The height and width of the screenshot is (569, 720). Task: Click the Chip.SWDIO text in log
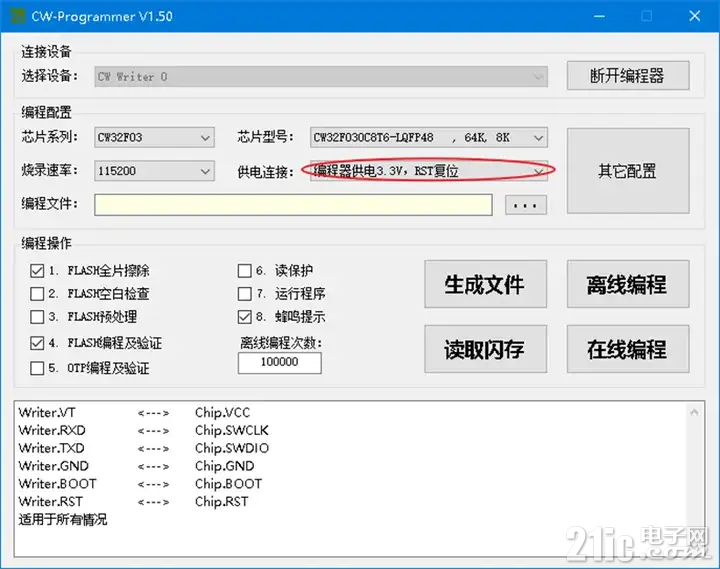(232, 448)
